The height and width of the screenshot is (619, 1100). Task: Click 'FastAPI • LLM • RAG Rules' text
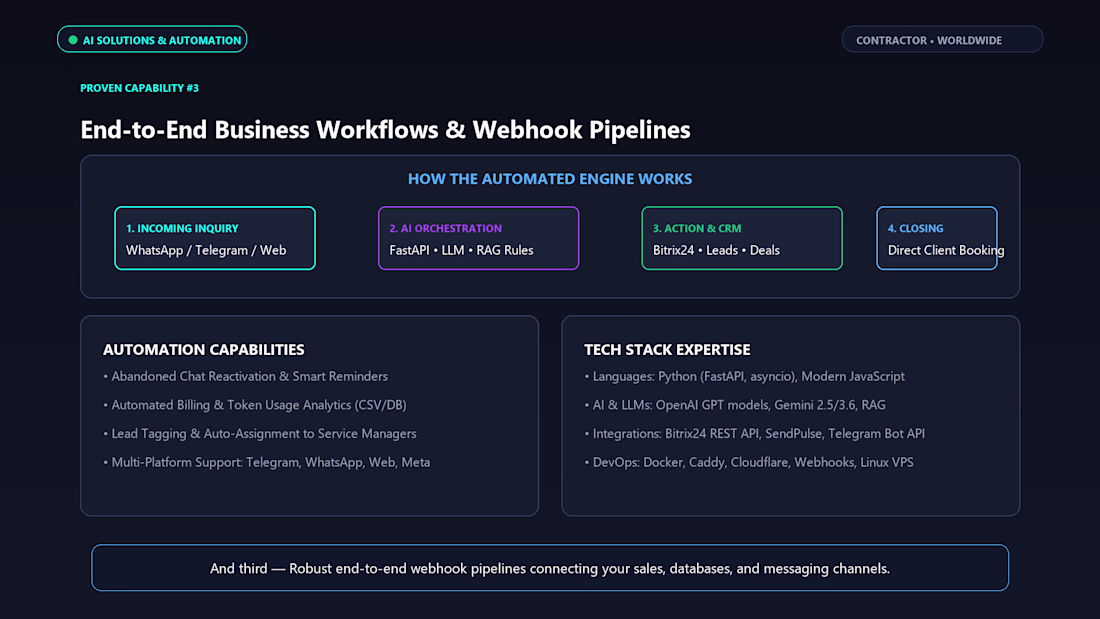point(461,251)
